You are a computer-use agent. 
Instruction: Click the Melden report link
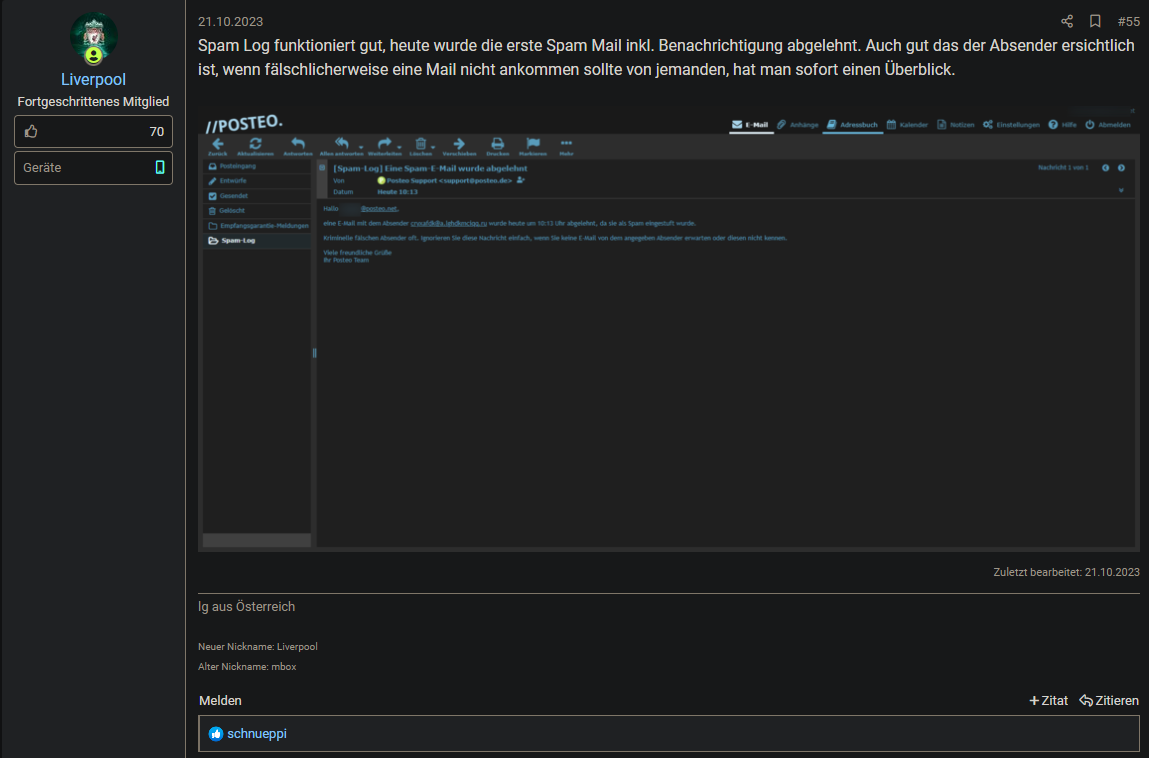click(220, 700)
